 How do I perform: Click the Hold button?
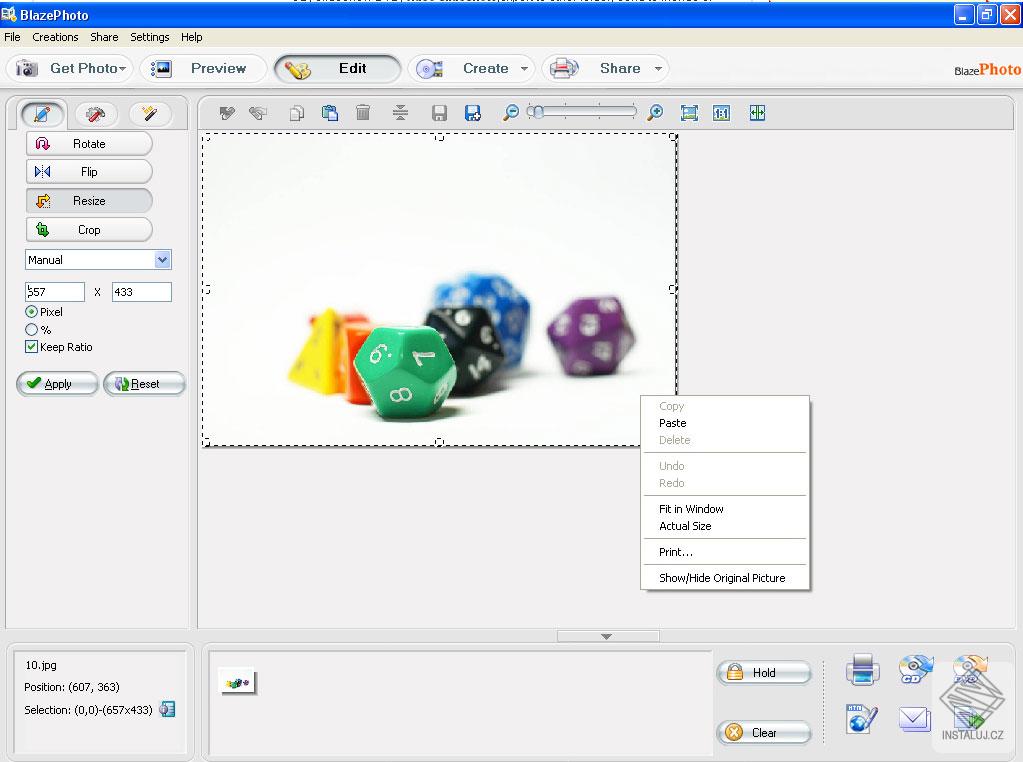pos(764,673)
